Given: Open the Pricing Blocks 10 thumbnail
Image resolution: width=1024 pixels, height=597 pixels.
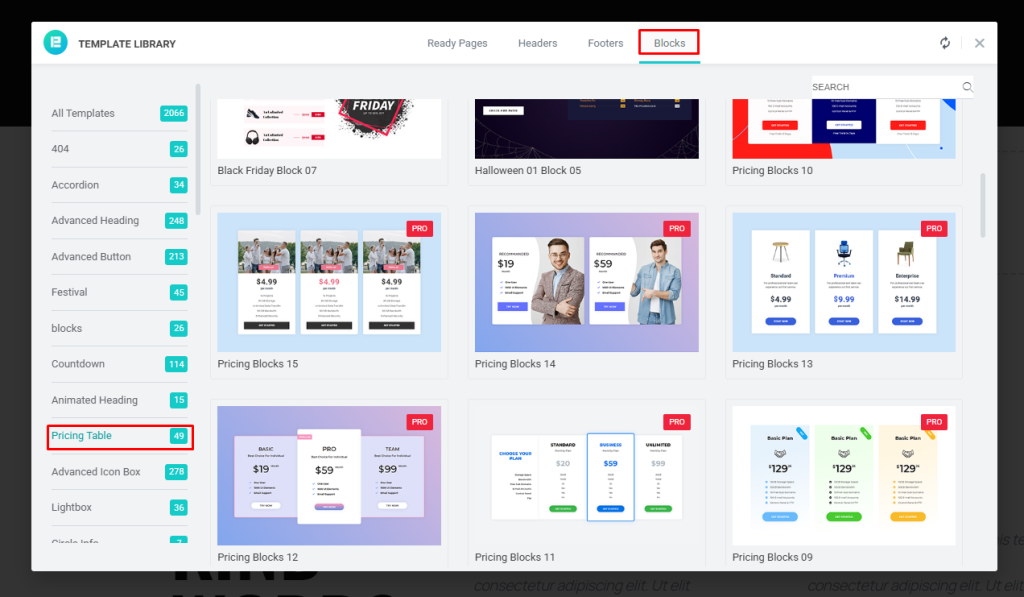Looking at the screenshot, I should tap(844, 129).
